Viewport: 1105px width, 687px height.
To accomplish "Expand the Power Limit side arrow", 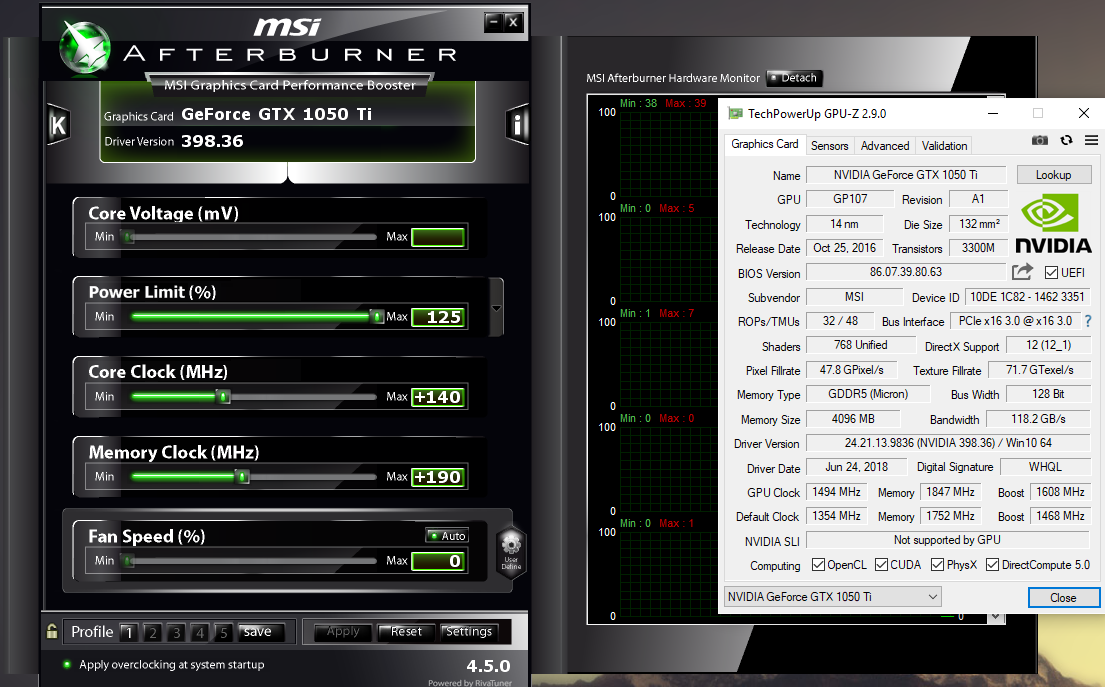I will [496, 308].
